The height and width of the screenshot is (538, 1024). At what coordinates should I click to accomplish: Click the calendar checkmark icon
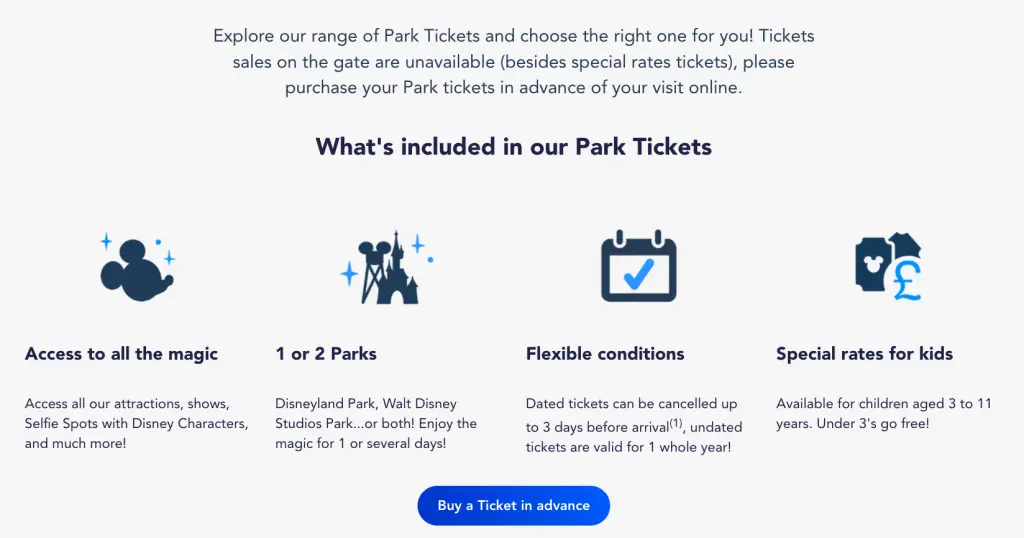coord(639,266)
